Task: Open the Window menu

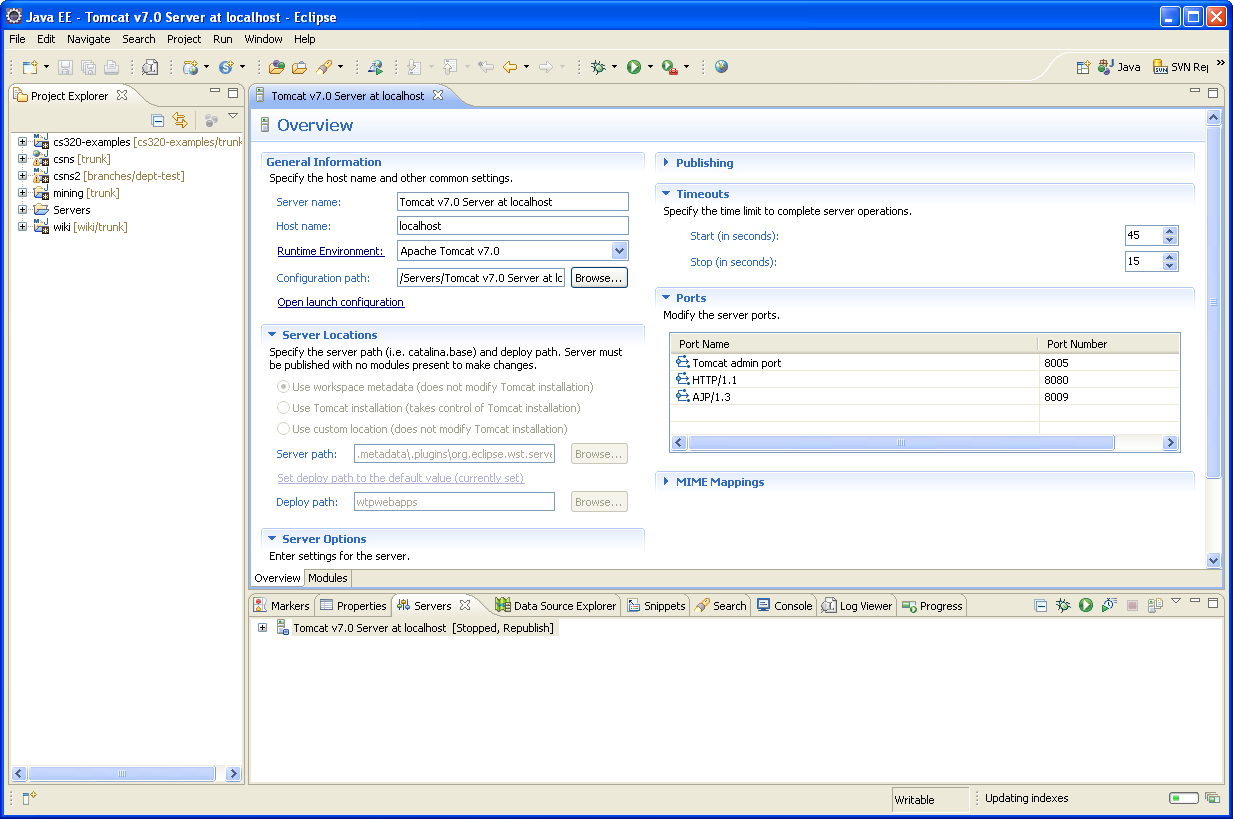Action: click(263, 39)
